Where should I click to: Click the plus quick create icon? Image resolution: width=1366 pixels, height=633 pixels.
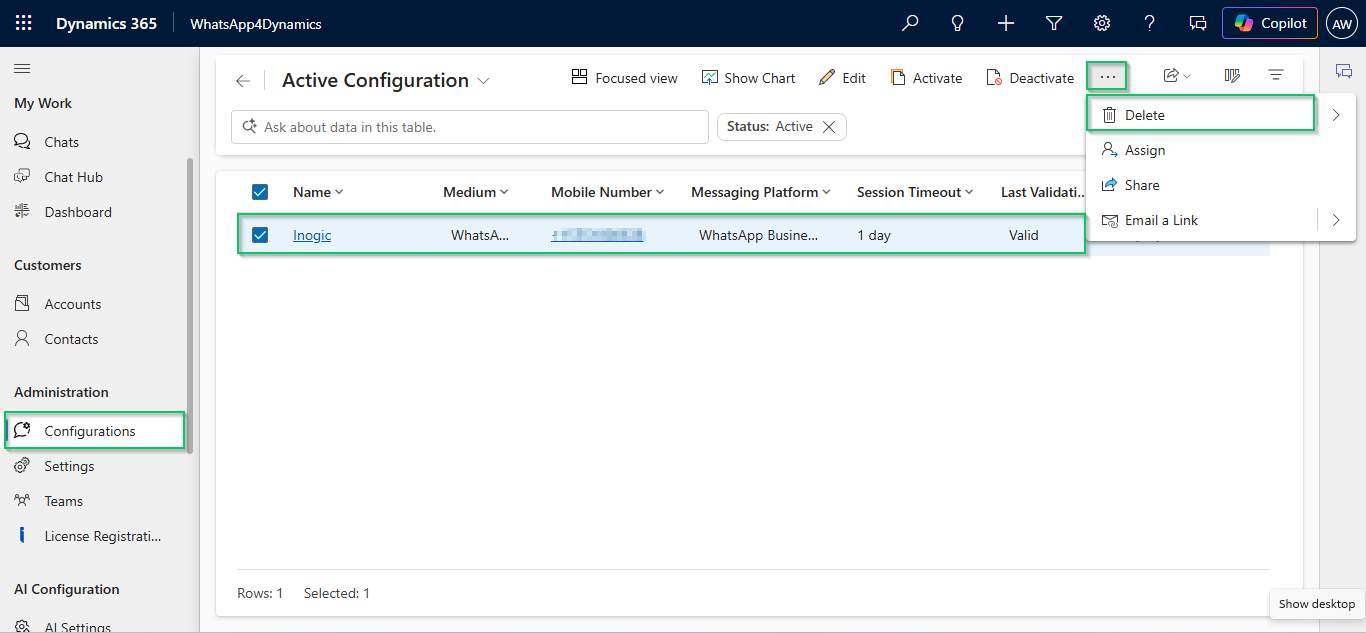(1006, 23)
